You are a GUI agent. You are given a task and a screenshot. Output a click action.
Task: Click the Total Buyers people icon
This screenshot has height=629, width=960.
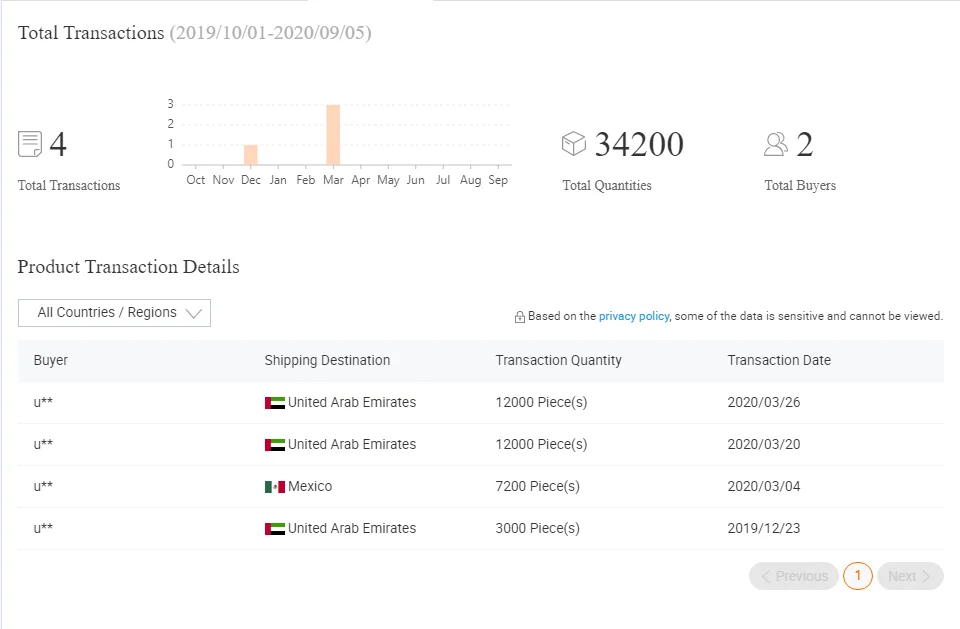[x=776, y=144]
